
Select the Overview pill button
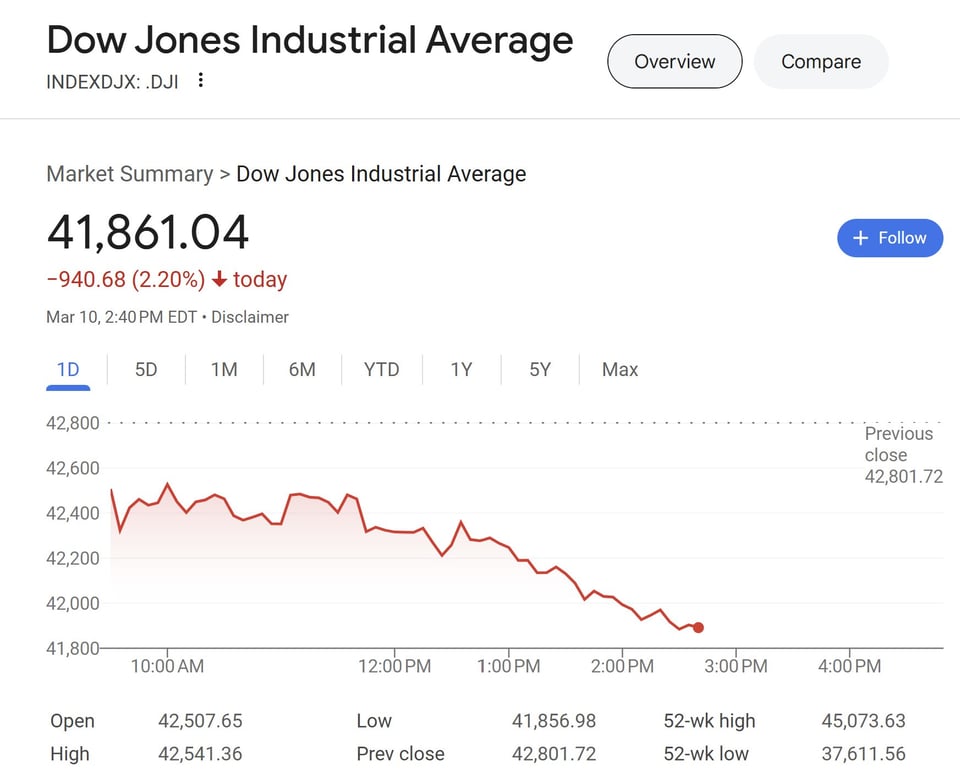[674, 61]
